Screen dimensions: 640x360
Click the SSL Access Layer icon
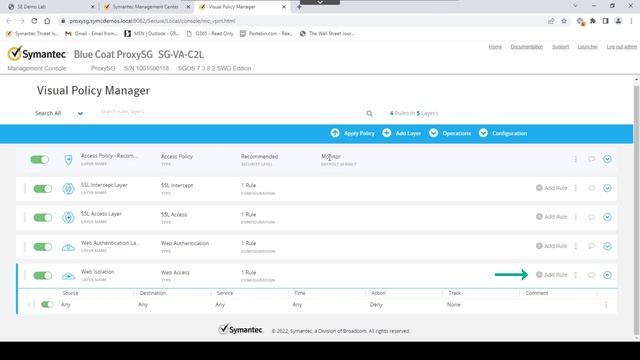(x=68, y=218)
